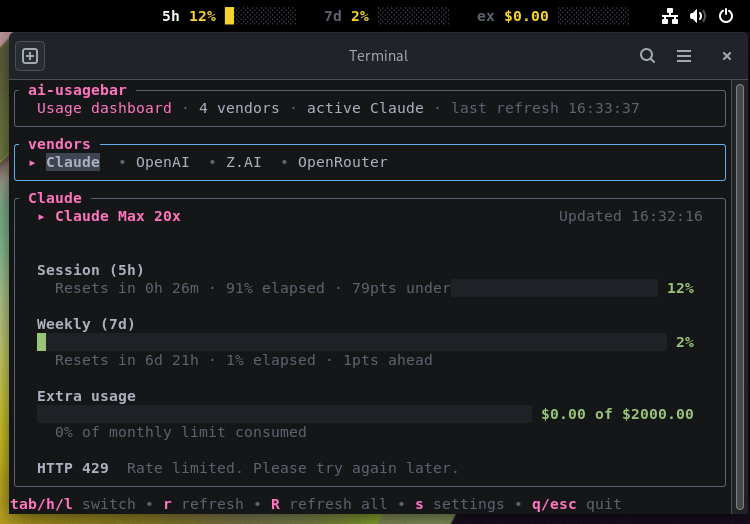Click the arrow marker before Claude vendor
This screenshot has width=750, height=524.
[x=32, y=163]
